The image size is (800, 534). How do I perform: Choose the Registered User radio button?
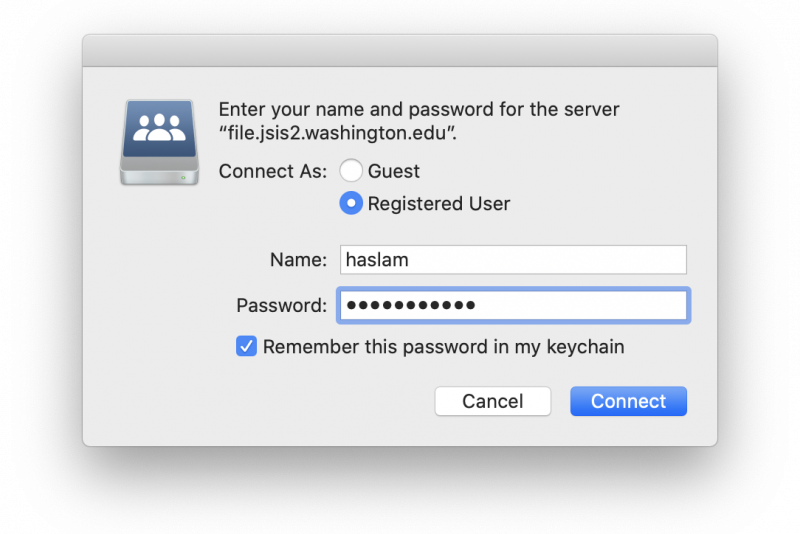tap(351, 203)
